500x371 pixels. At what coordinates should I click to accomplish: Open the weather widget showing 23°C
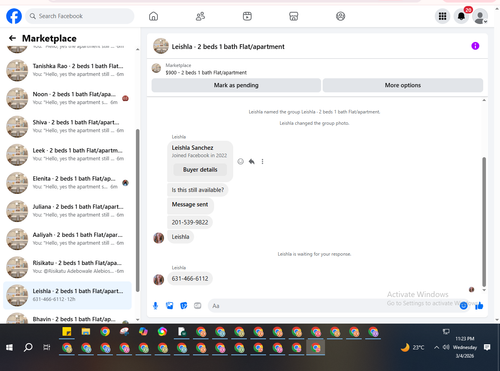(x=413, y=348)
